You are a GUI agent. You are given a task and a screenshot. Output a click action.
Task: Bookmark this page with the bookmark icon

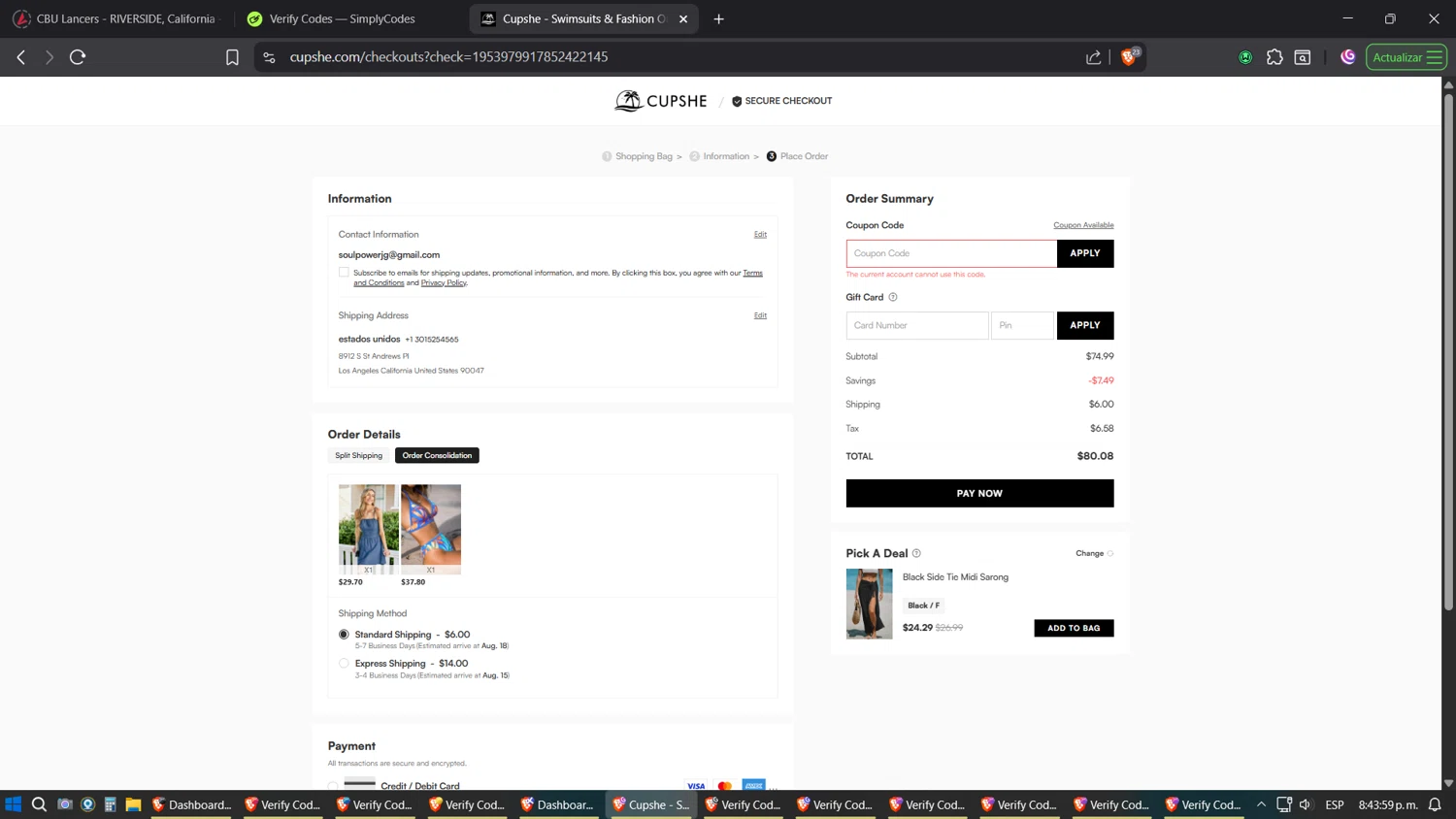point(232,57)
